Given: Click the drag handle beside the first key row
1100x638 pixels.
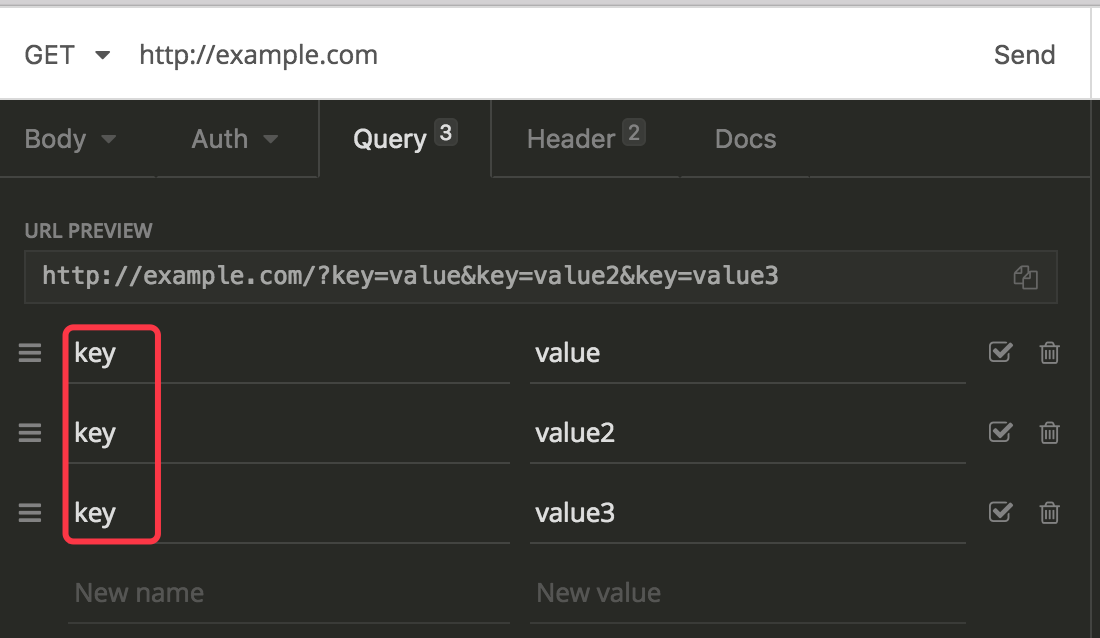Looking at the screenshot, I should [29, 352].
